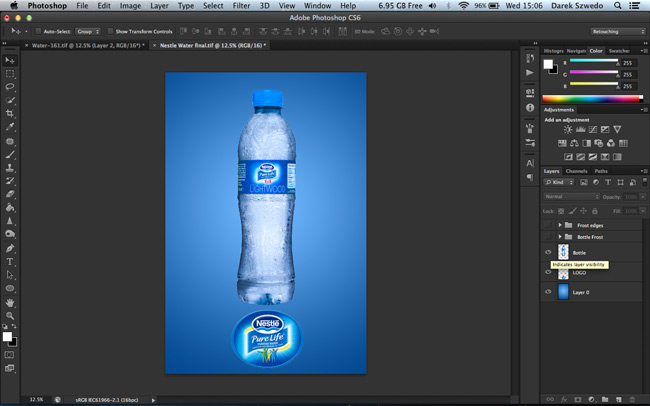Viewport: 650px width, 406px height.
Task: Select the Brush tool
Action: 10,155
